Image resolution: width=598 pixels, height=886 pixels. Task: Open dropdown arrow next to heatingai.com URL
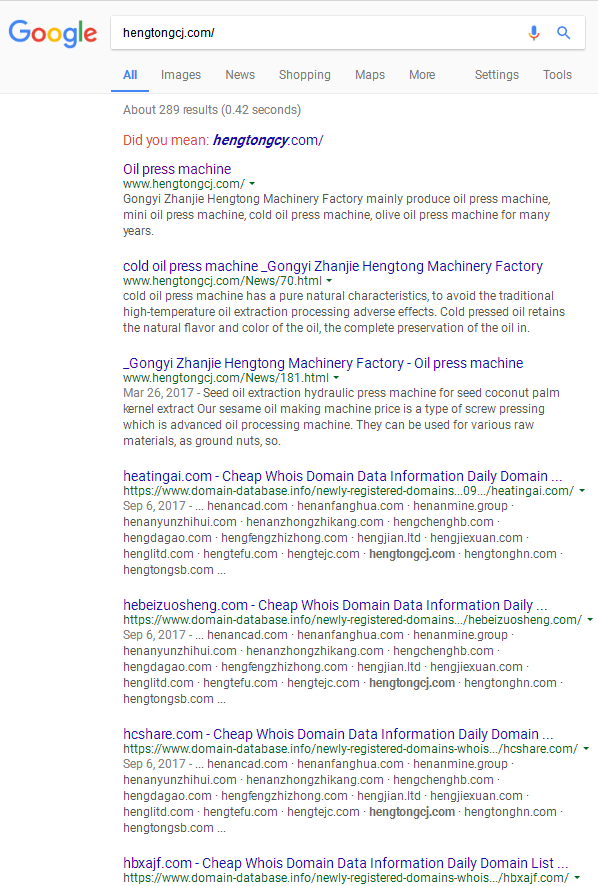click(x=582, y=490)
